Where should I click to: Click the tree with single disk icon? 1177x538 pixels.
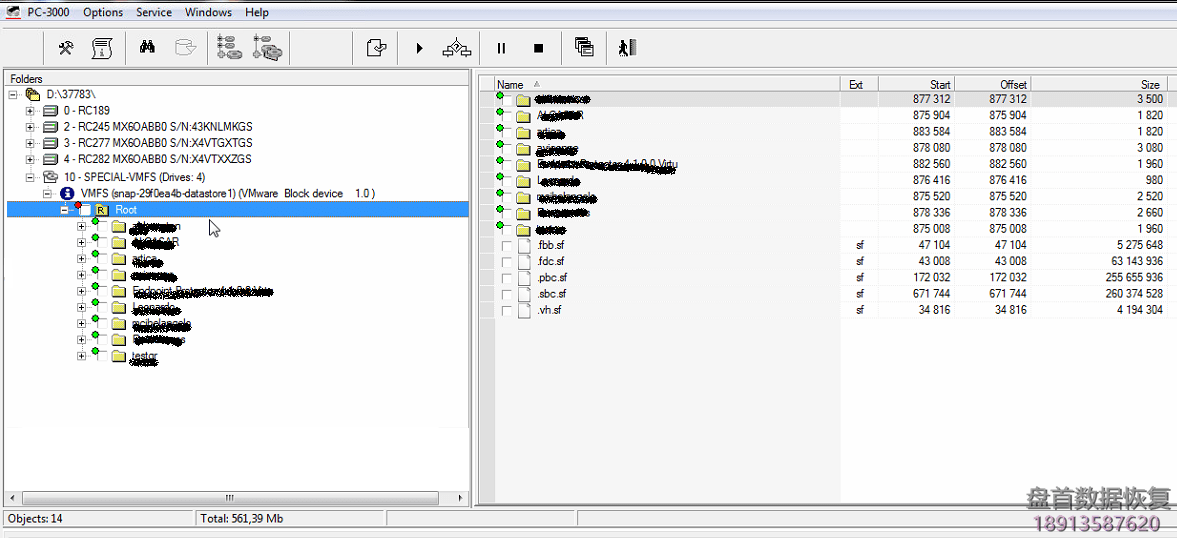[x=229, y=47]
